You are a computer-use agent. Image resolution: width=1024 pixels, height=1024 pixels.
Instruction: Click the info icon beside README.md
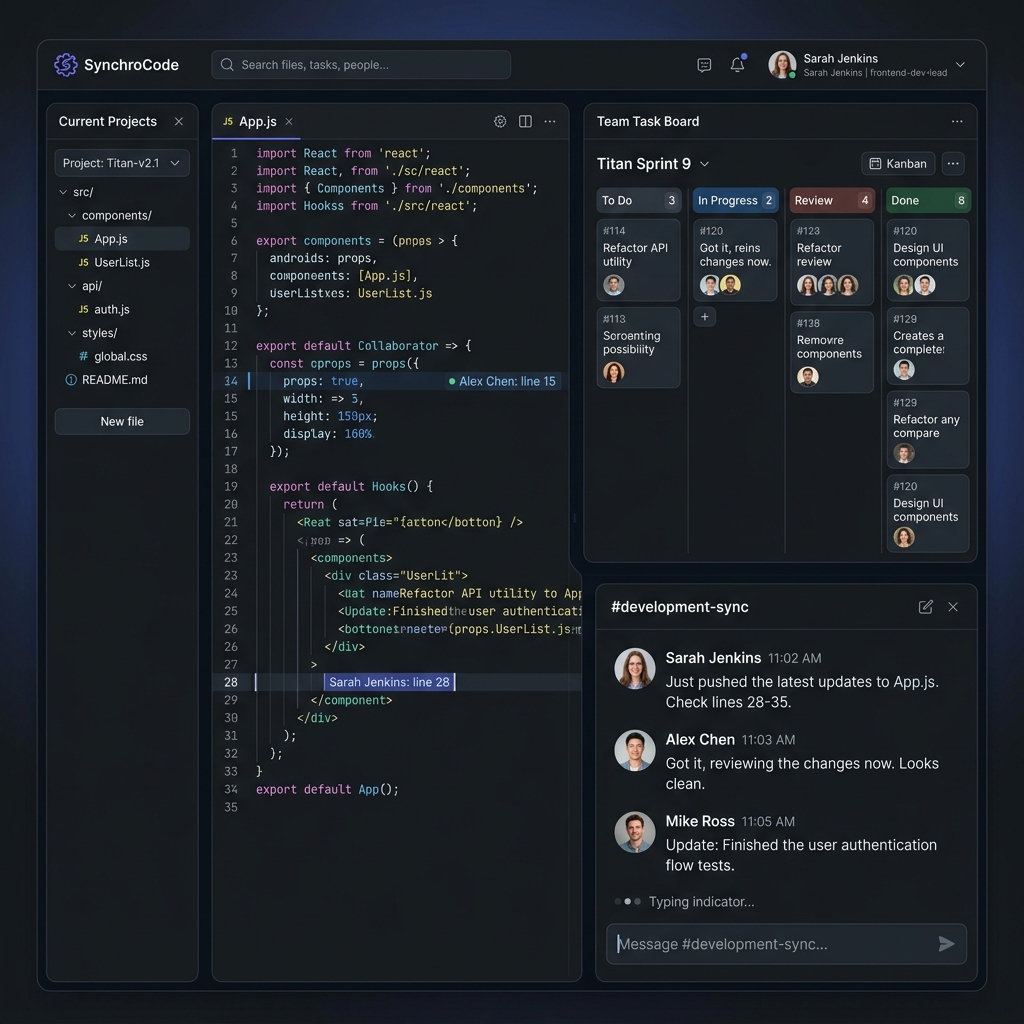(x=71, y=380)
